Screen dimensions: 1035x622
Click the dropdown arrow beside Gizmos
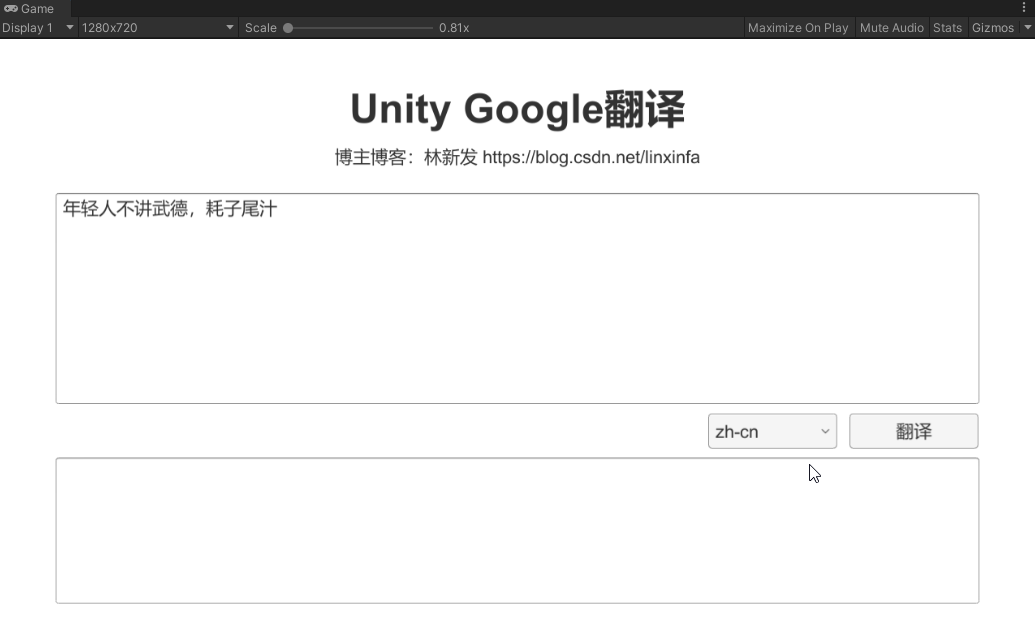pos(1026,28)
